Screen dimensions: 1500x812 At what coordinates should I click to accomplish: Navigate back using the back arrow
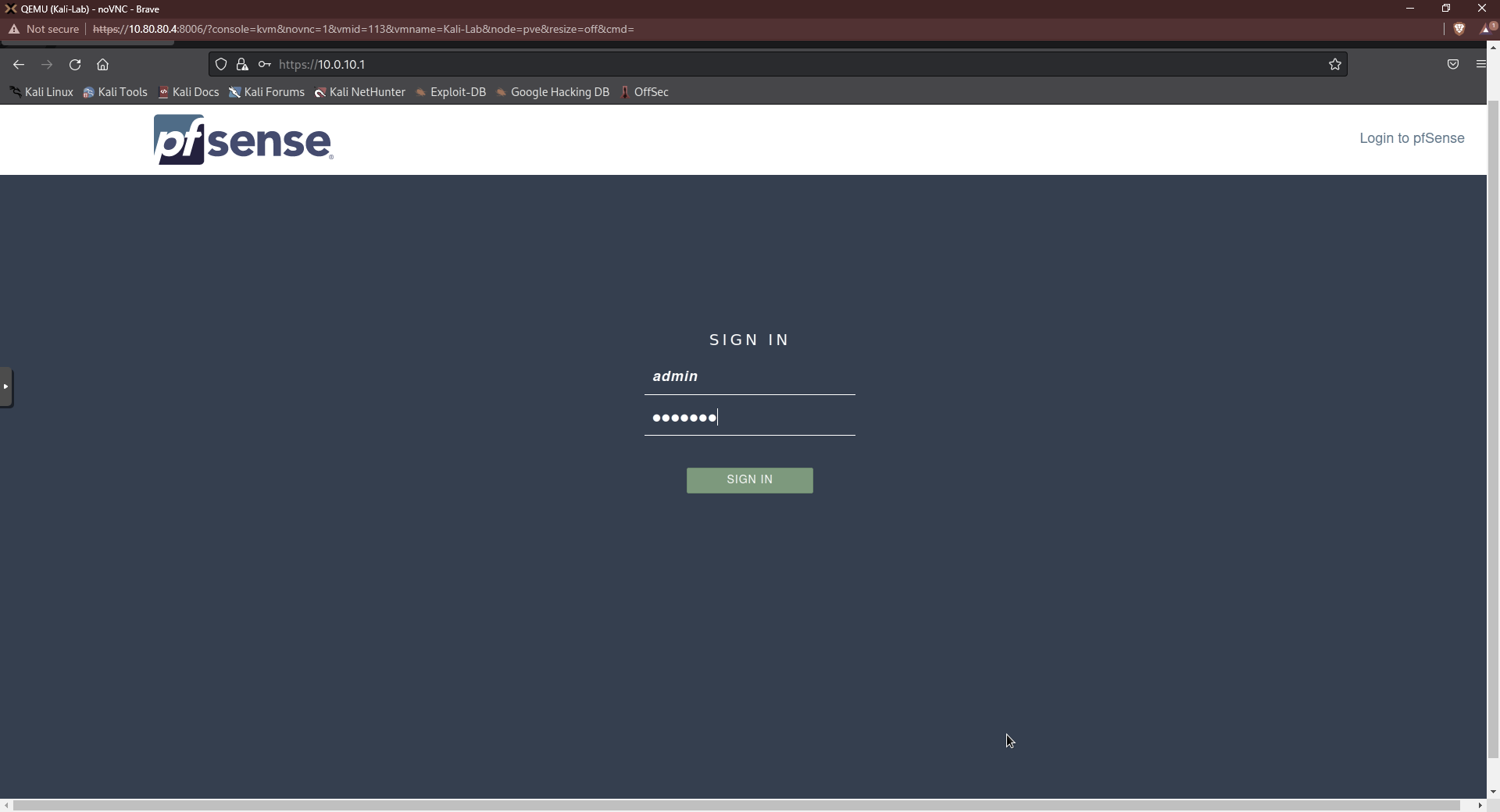tap(18, 65)
